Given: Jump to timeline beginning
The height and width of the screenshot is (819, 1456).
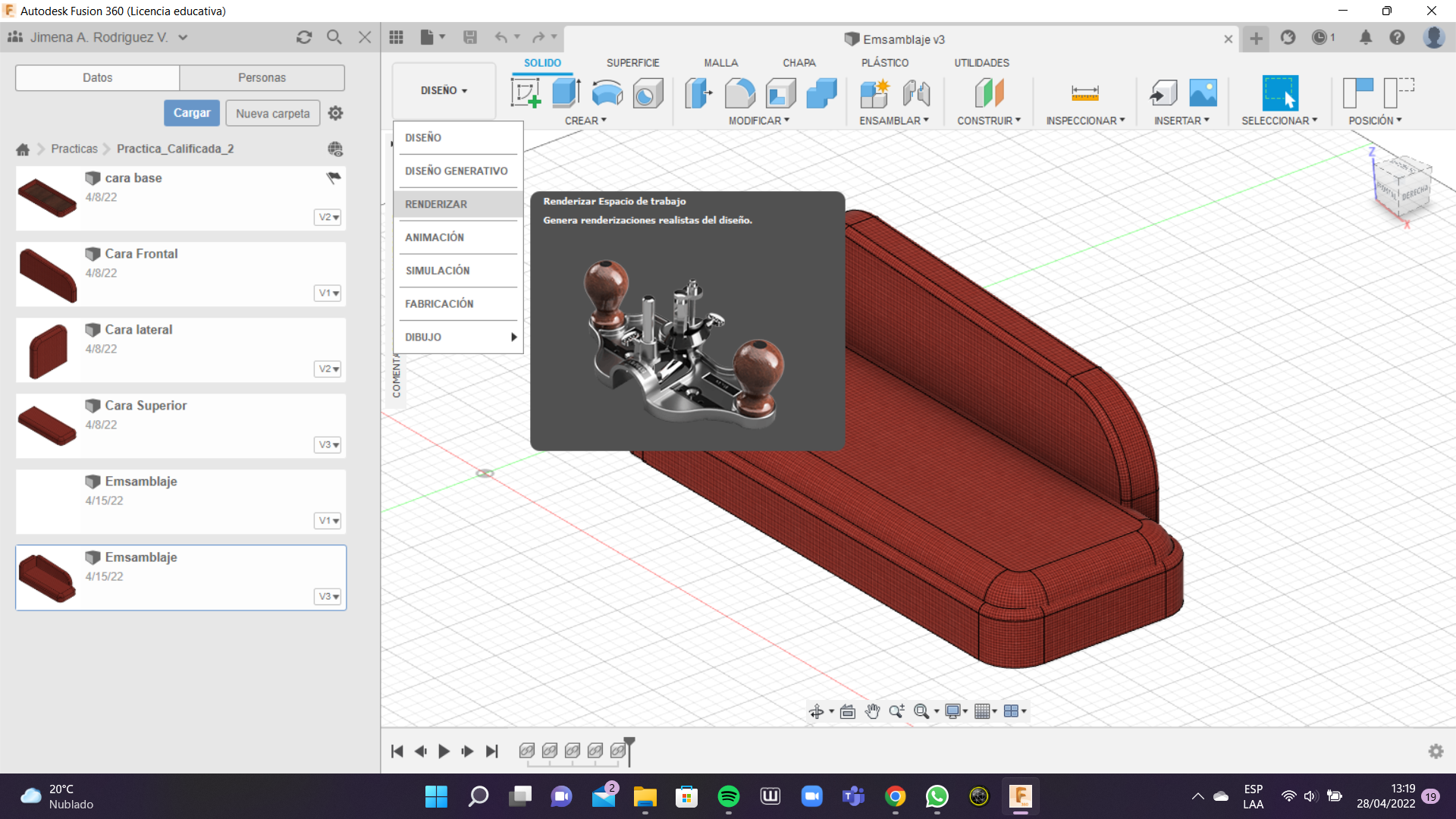Looking at the screenshot, I should tap(397, 752).
